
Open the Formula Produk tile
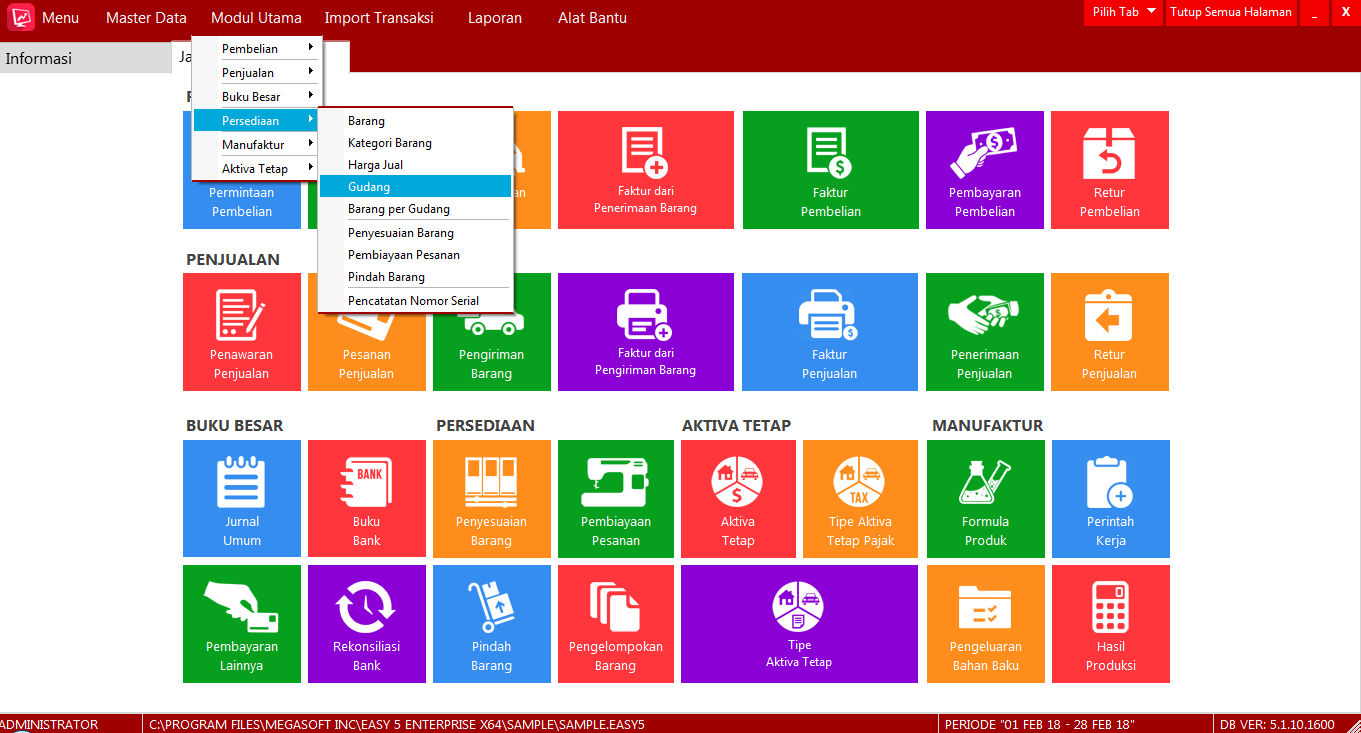click(x=985, y=498)
